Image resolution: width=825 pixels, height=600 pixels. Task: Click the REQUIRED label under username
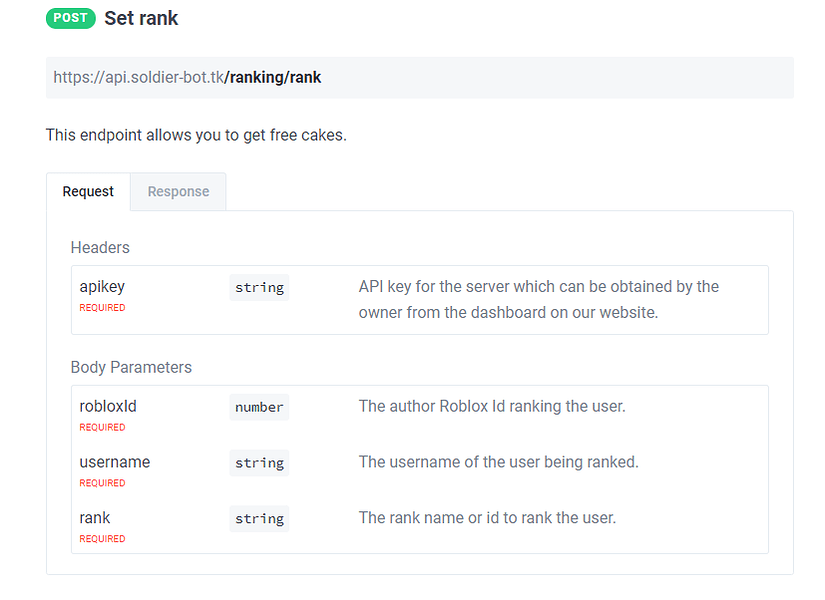(102, 483)
